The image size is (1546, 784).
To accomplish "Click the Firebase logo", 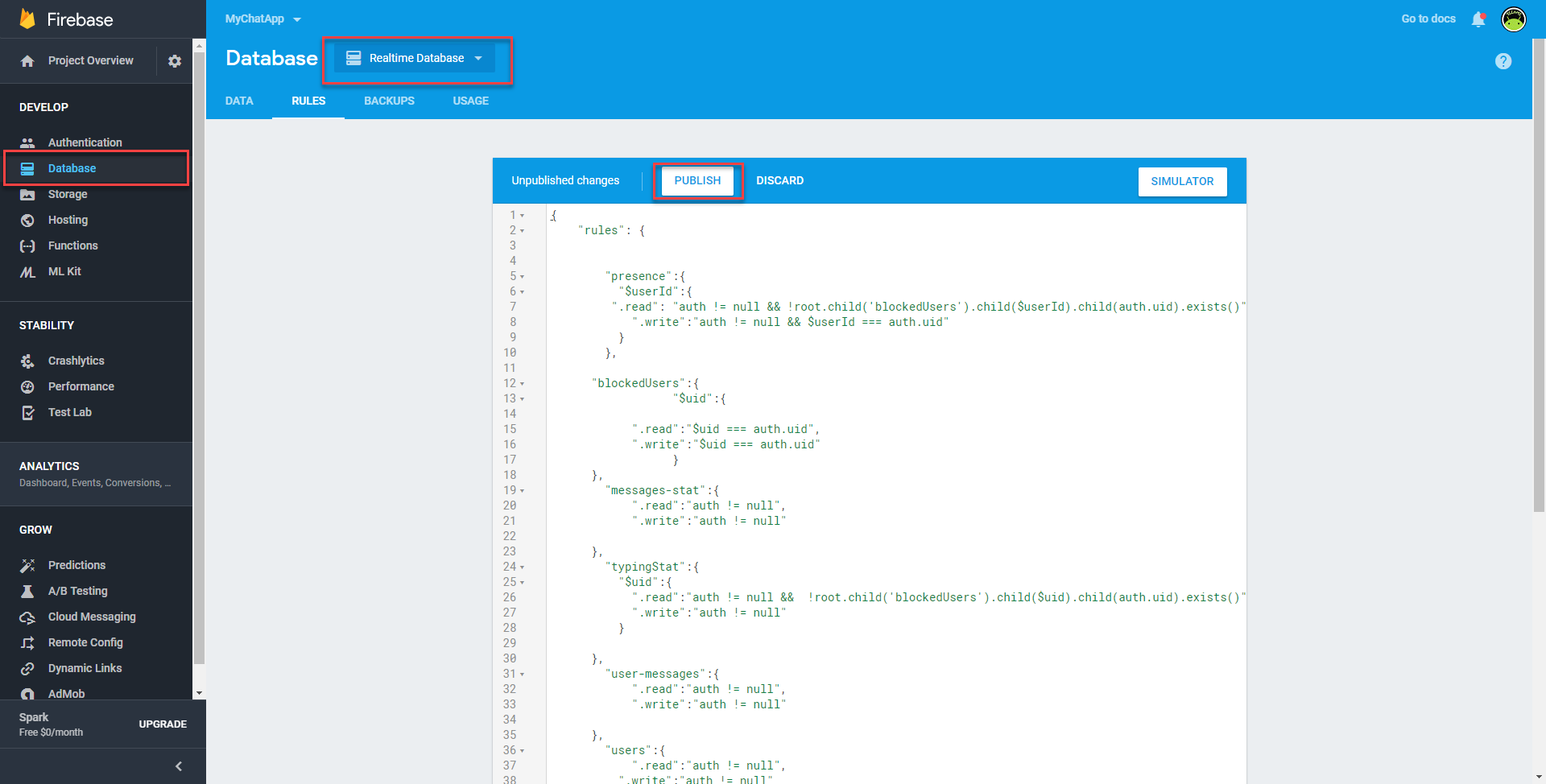I will point(28,19).
